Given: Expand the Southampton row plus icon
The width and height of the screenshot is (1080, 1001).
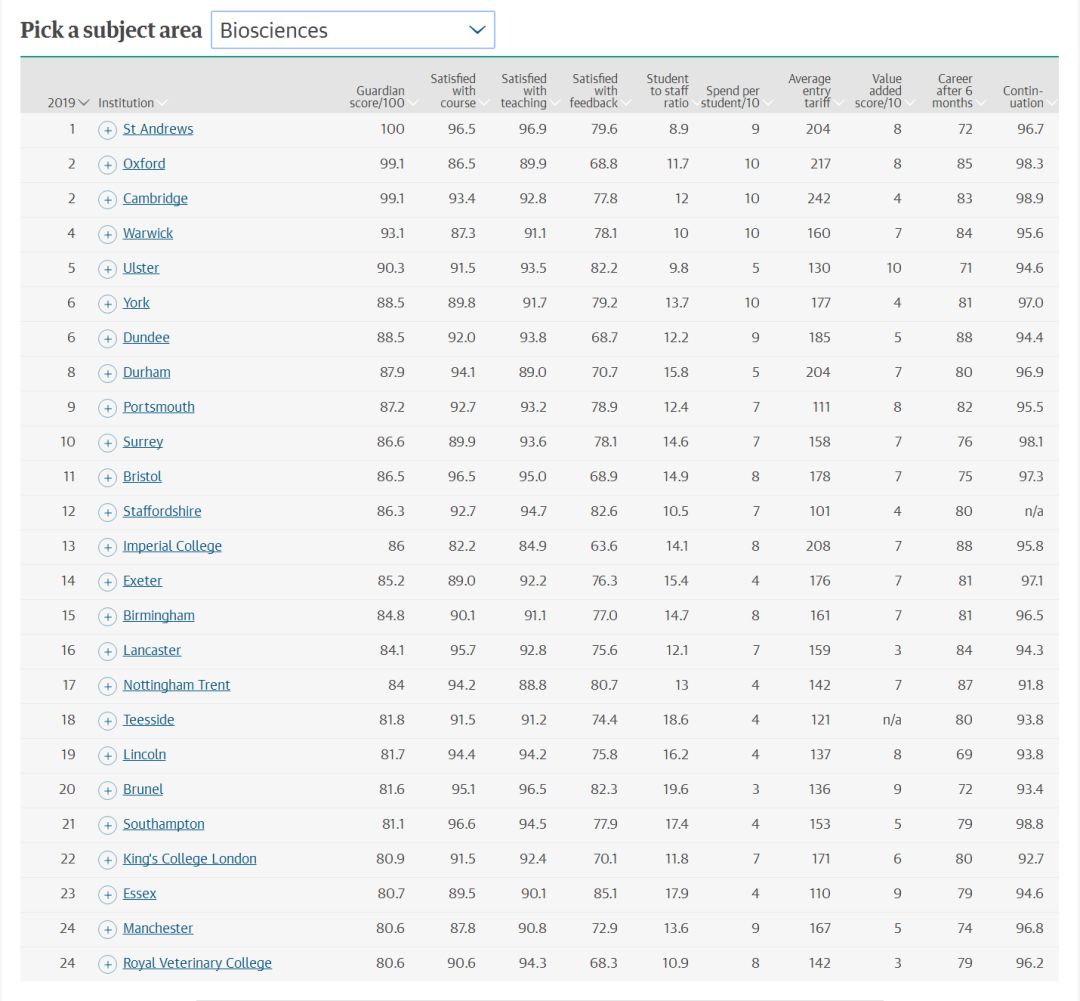Looking at the screenshot, I should pos(107,825).
